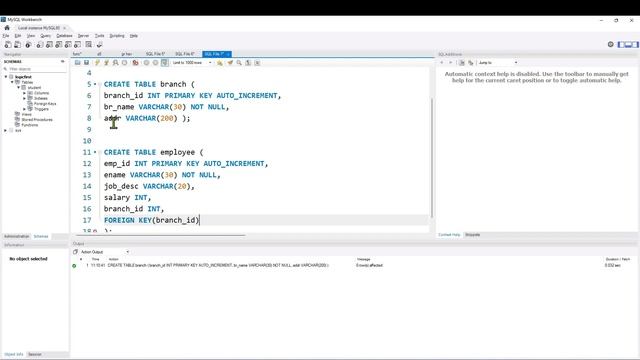This screenshot has height=360, width=640.
Task: Open the File menu
Action: coord(6,36)
